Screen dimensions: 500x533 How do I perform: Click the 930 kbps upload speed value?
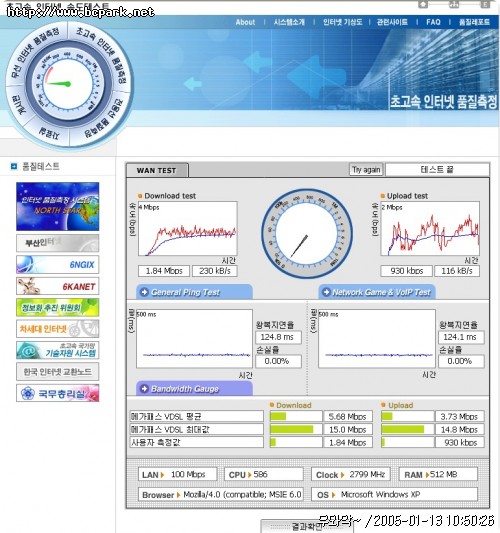[x=407, y=271]
